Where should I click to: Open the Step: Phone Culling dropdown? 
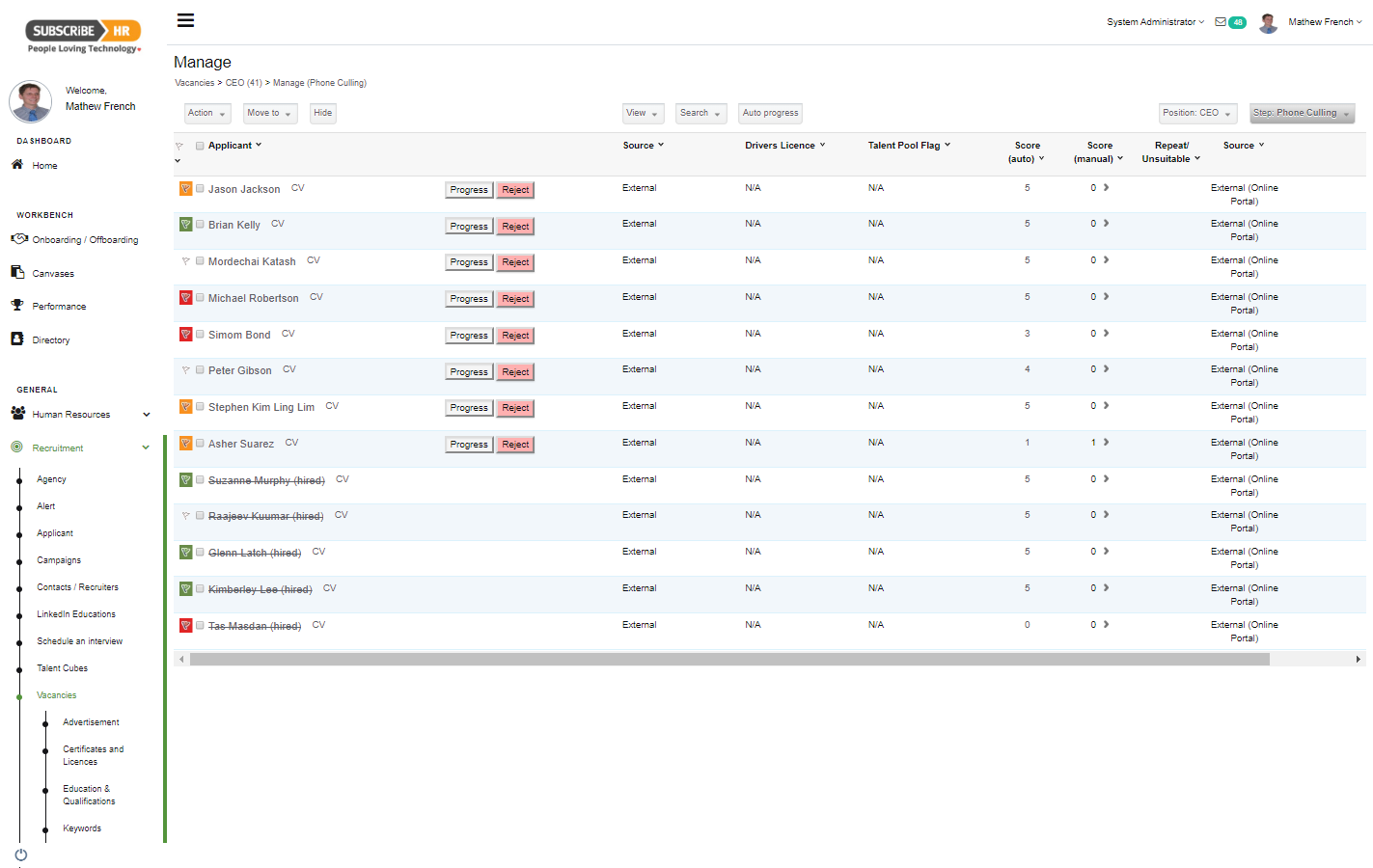coord(1302,113)
